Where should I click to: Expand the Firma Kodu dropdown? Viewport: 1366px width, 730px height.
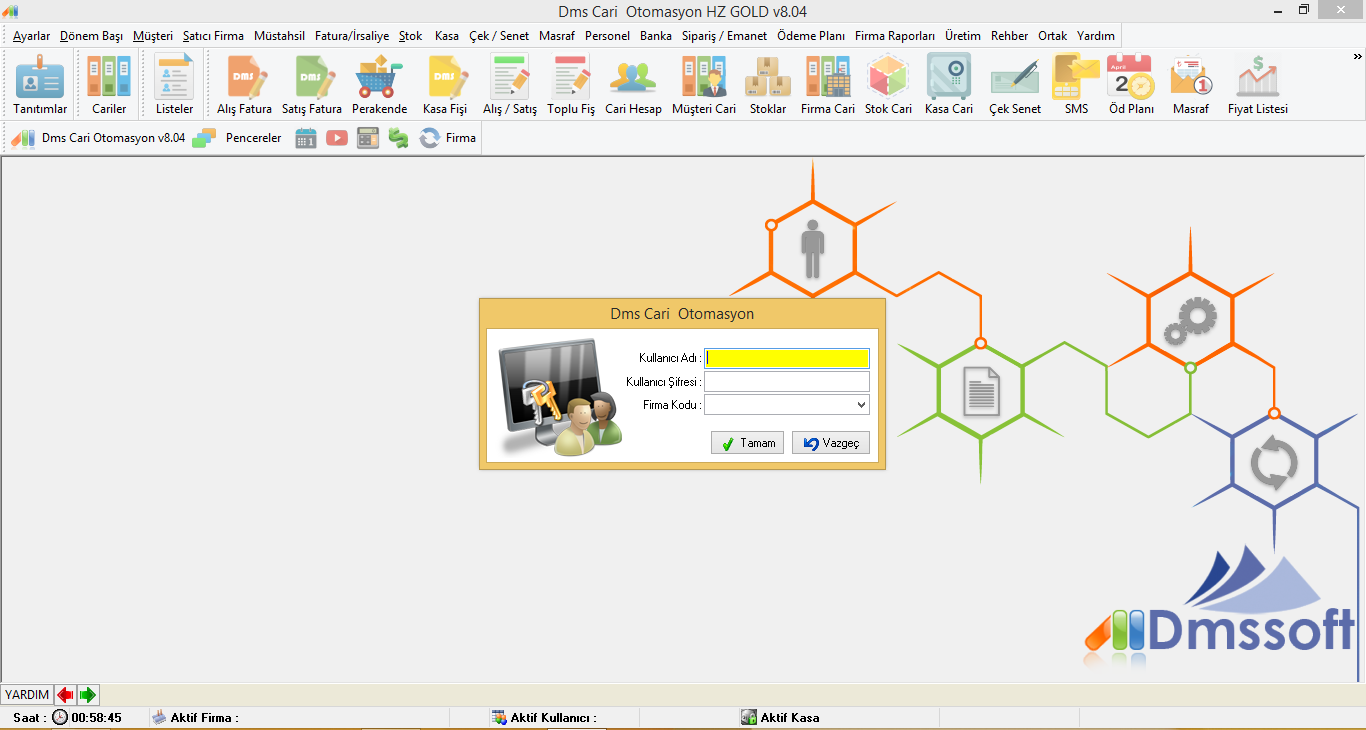(x=861, y=405)
